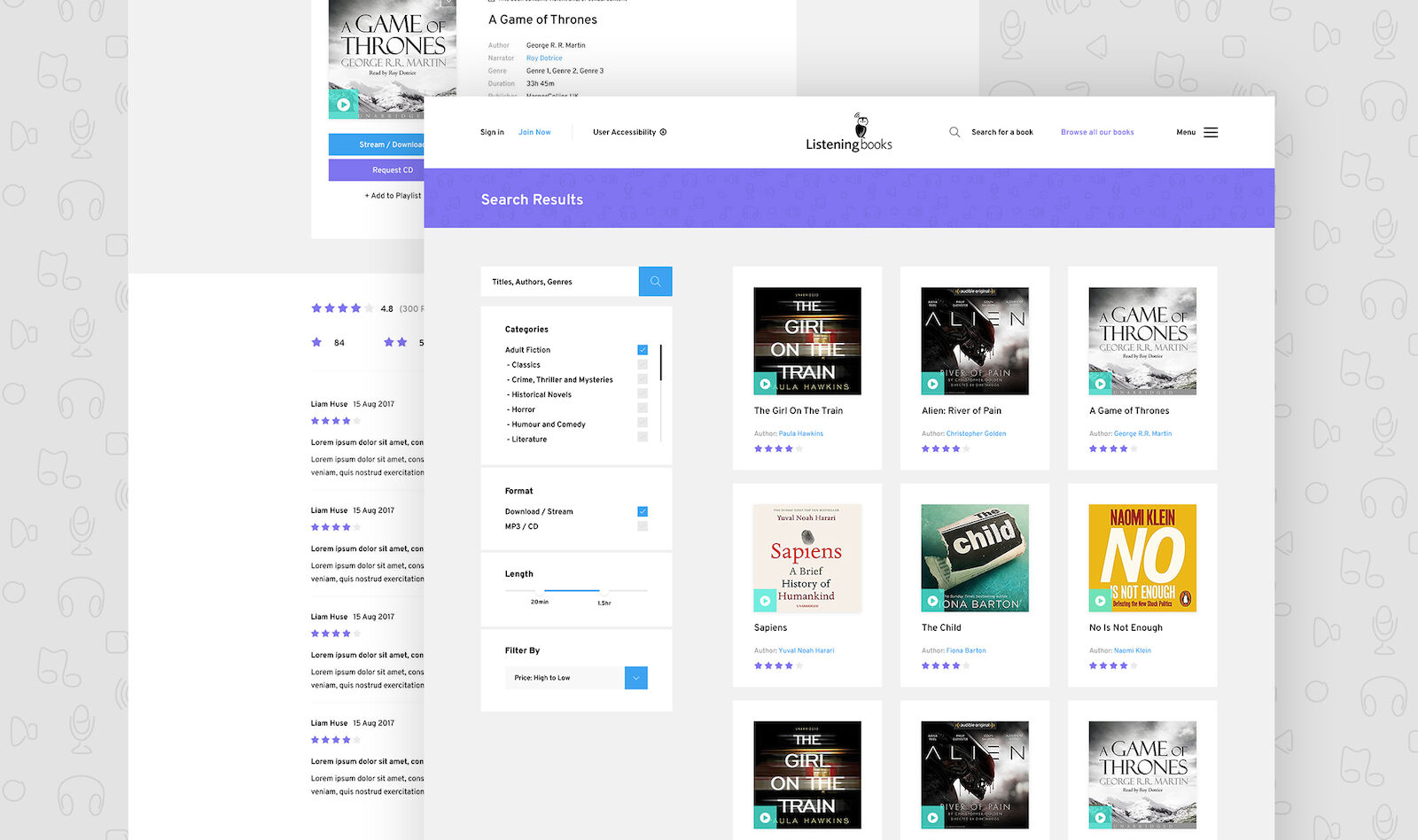Play No Is Not Enough preview
This screenshot has width=1418, height=840.
[x=1099, y=601]
